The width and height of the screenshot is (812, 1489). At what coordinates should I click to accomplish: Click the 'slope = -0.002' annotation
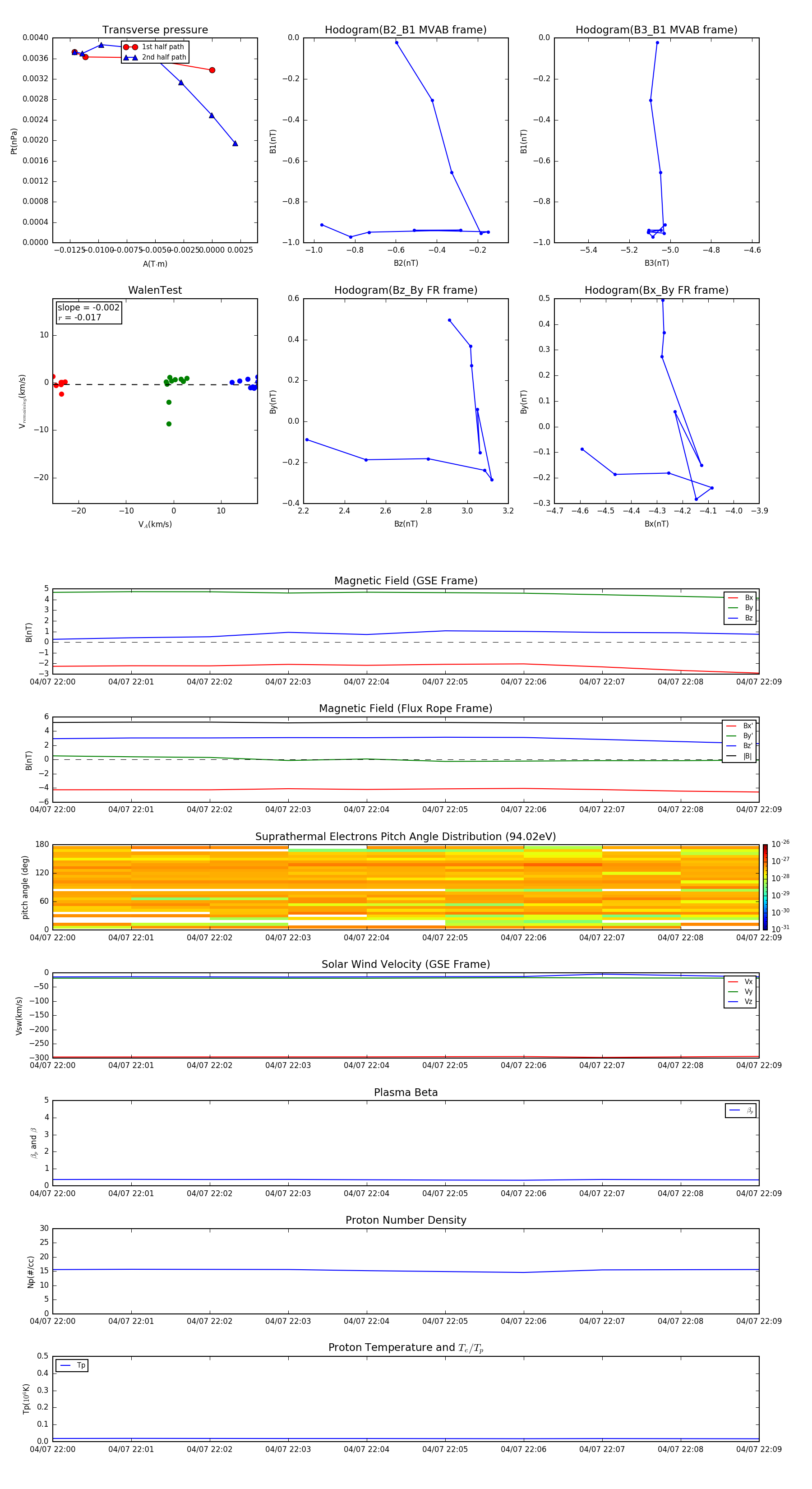click(x=88, y=308)
